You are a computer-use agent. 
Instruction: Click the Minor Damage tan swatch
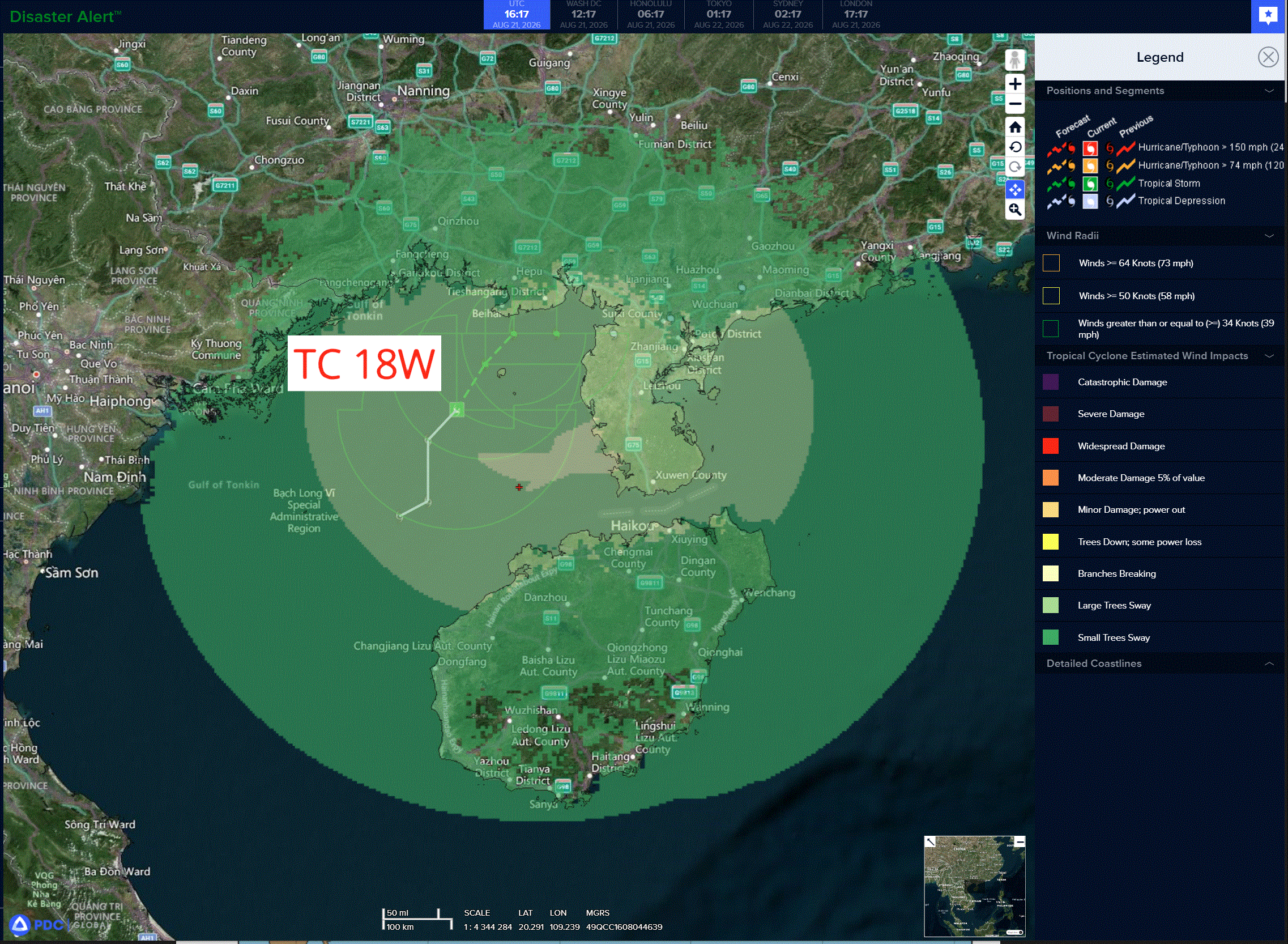coord(1050,510)
